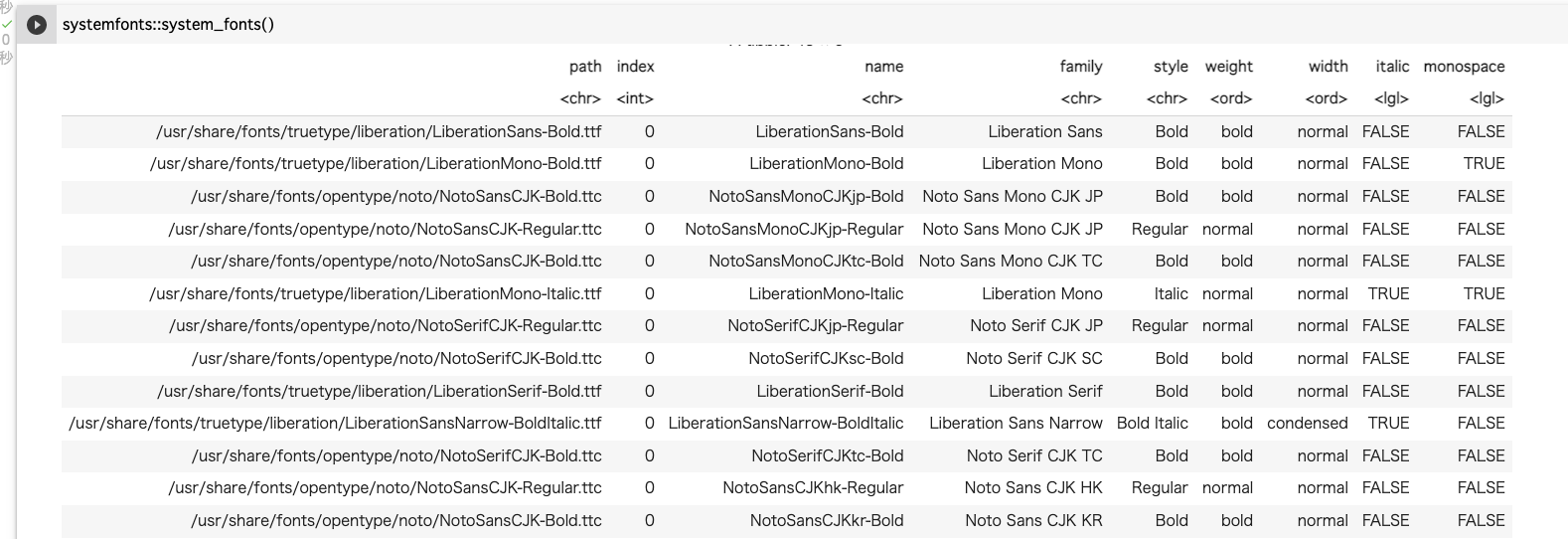Click the name column header
Screen dimensions: 1568x539
click(883, 67)
